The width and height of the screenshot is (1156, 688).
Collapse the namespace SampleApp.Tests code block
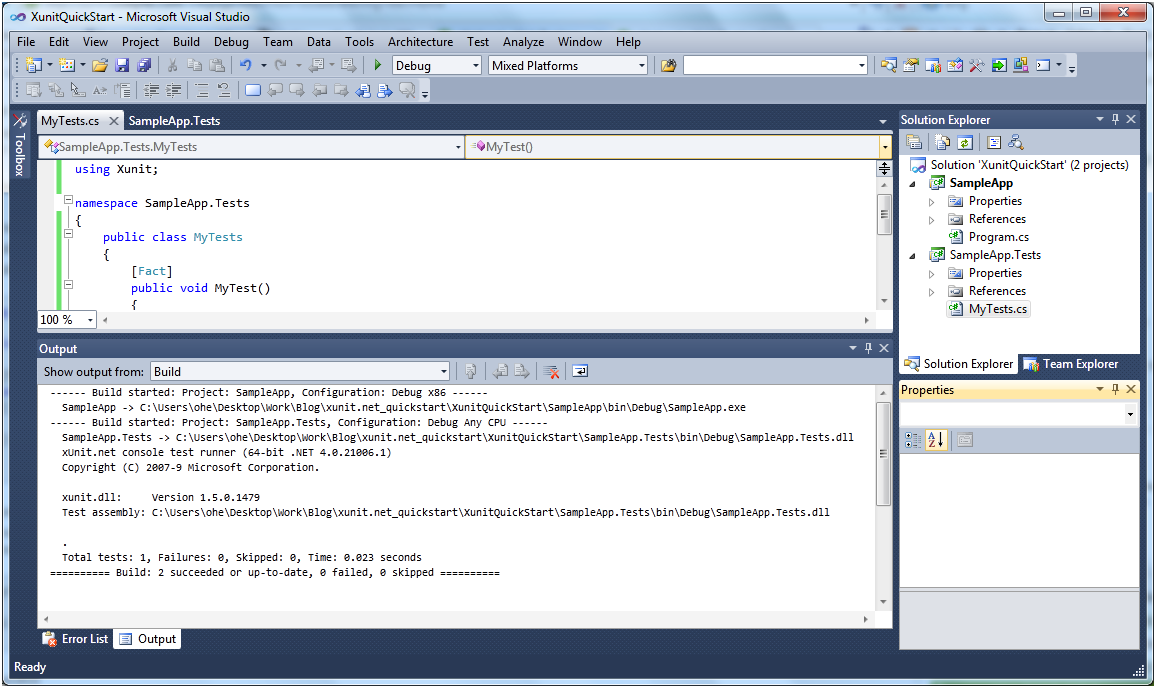[69, 200]
